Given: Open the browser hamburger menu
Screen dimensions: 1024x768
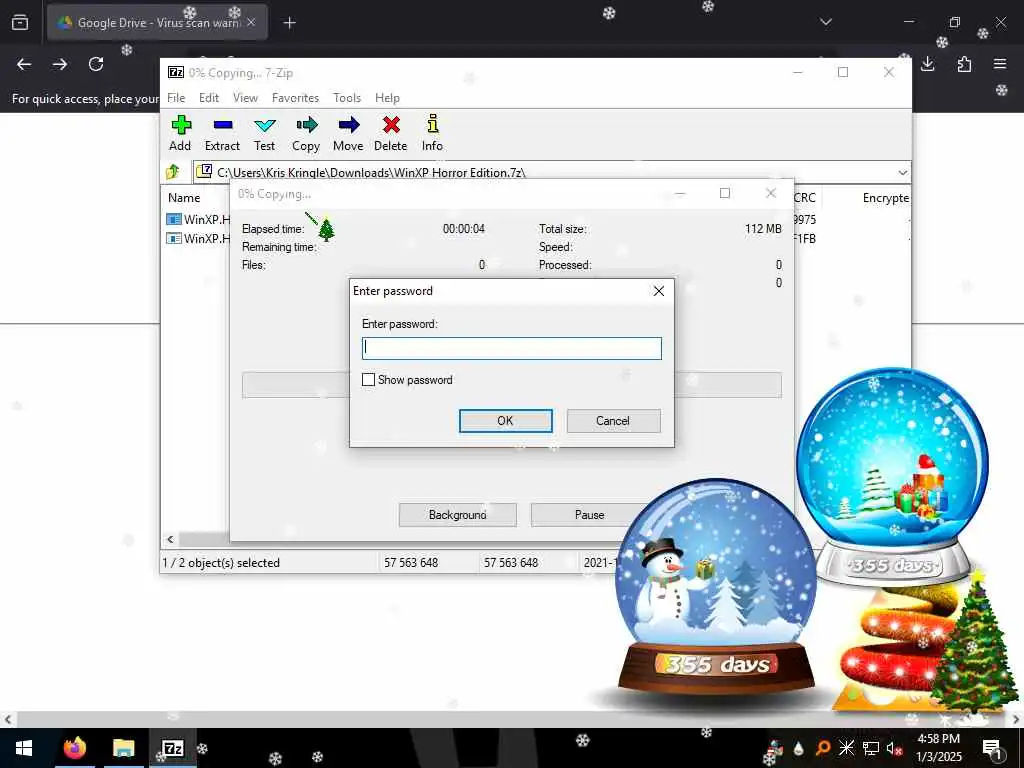Looking at the screenshot, I should point(1000,64).
